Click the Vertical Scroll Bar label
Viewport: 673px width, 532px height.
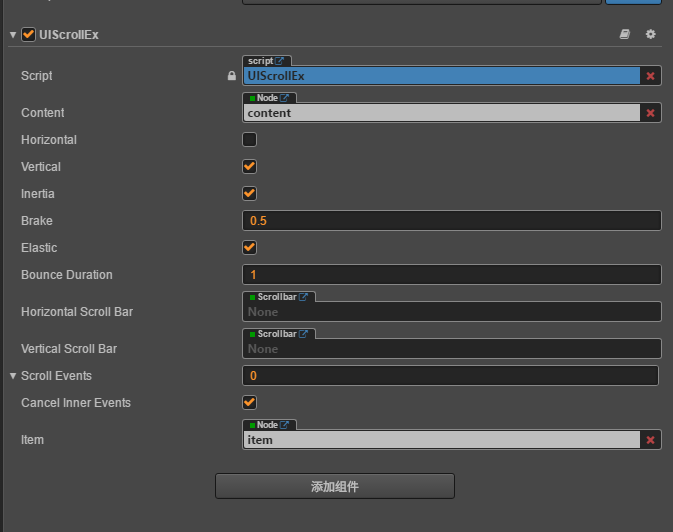[x=69, y=349]
